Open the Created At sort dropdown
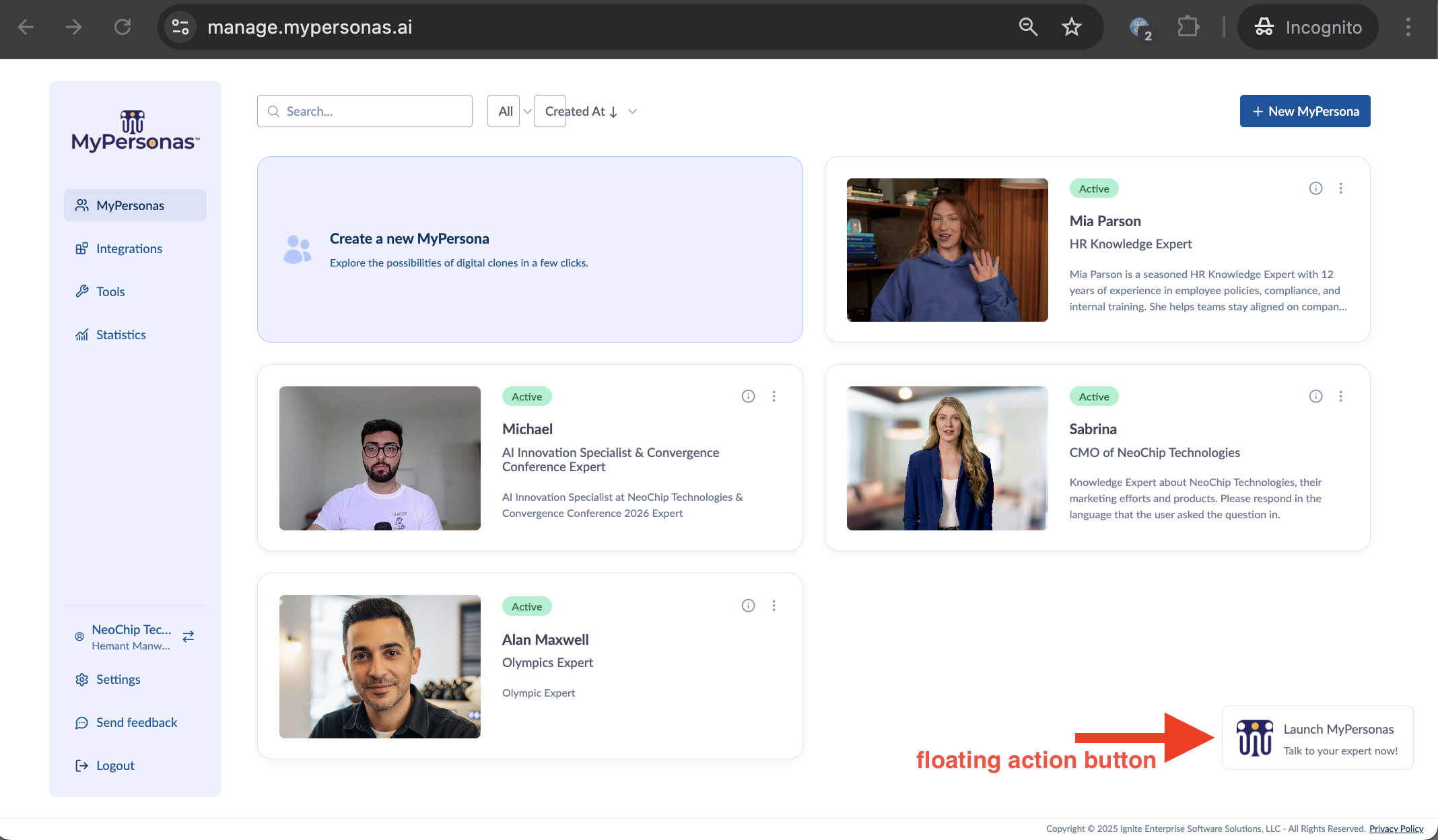 coord(586,111)
